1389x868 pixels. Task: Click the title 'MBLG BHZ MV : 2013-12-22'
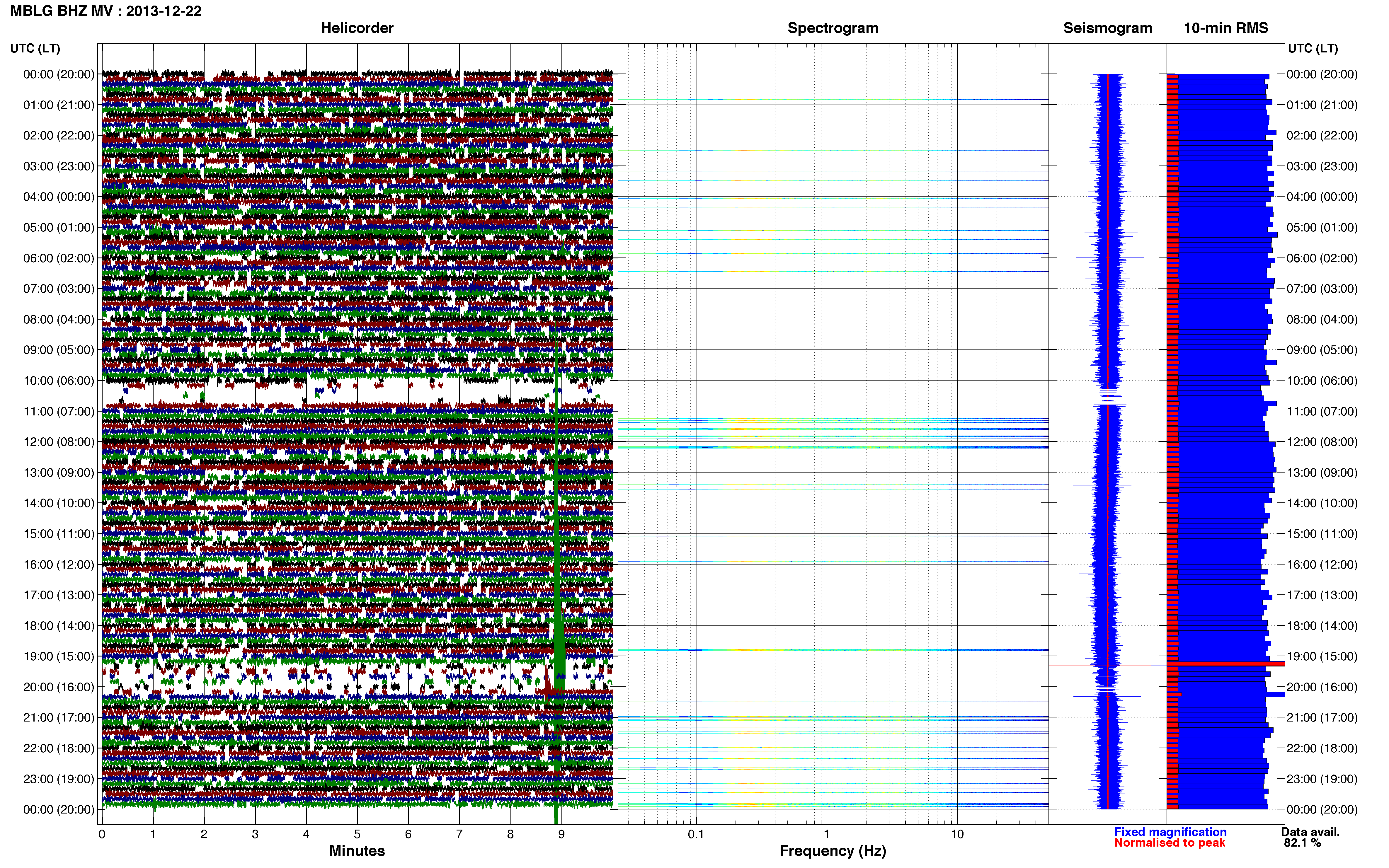coord(106,11)
